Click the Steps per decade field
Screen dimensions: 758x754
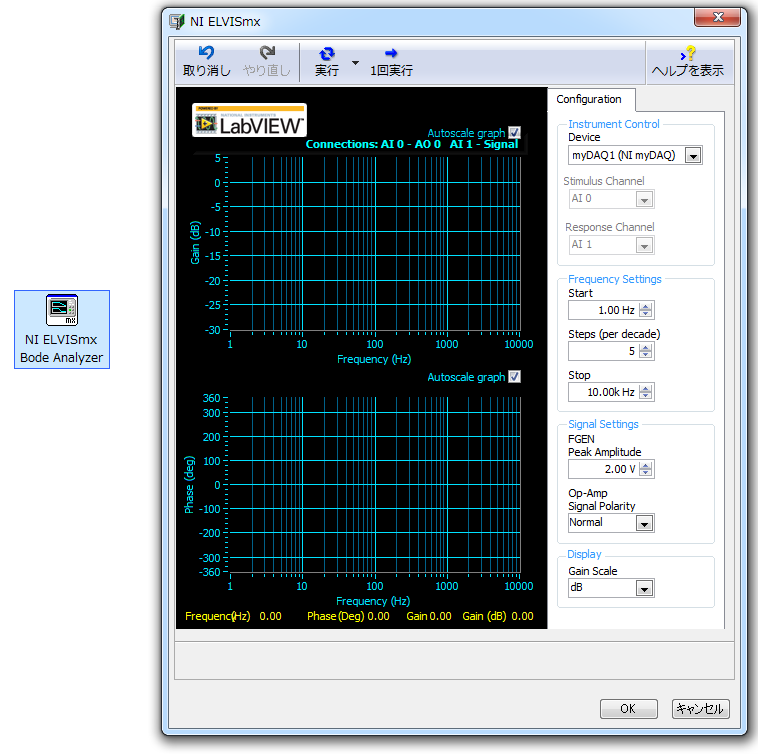tap(603, 351)
